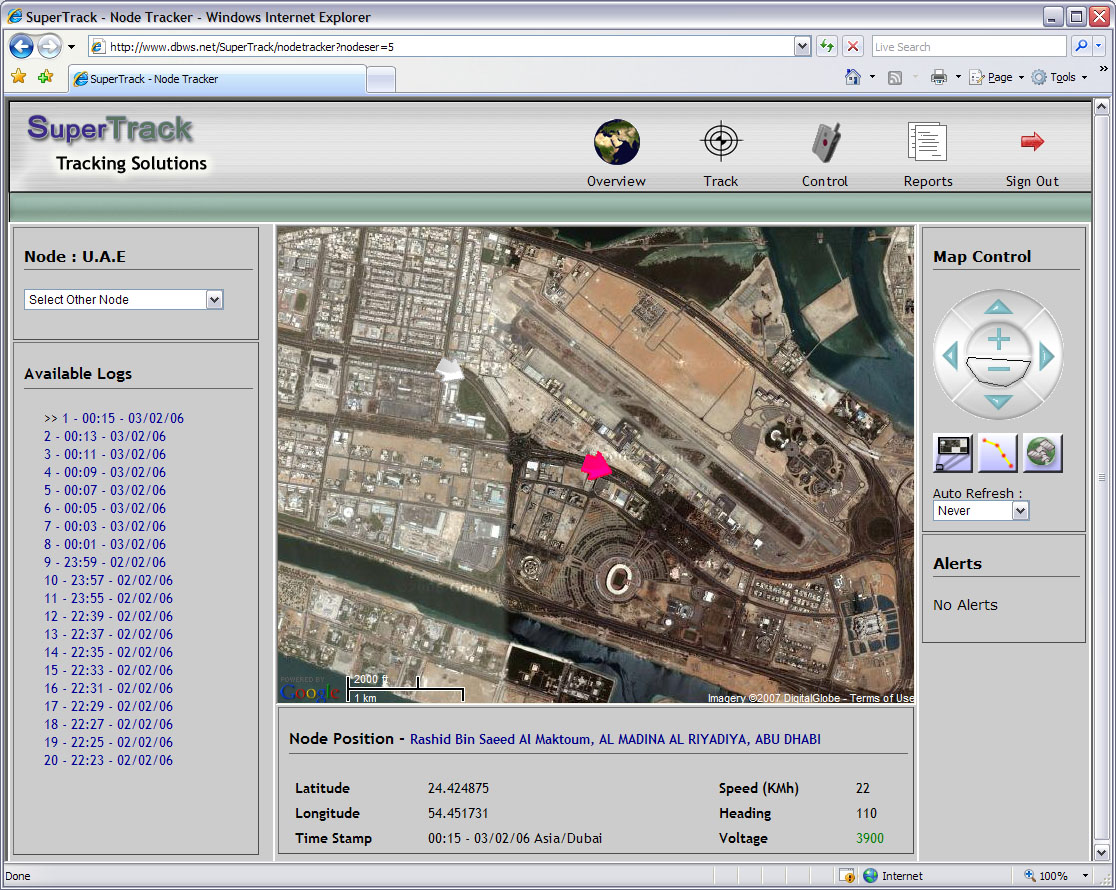Screen dimensions: 1116x890
Task: Click the Internet security zone status
Action: pyautogui.click(x=893, y=876)
